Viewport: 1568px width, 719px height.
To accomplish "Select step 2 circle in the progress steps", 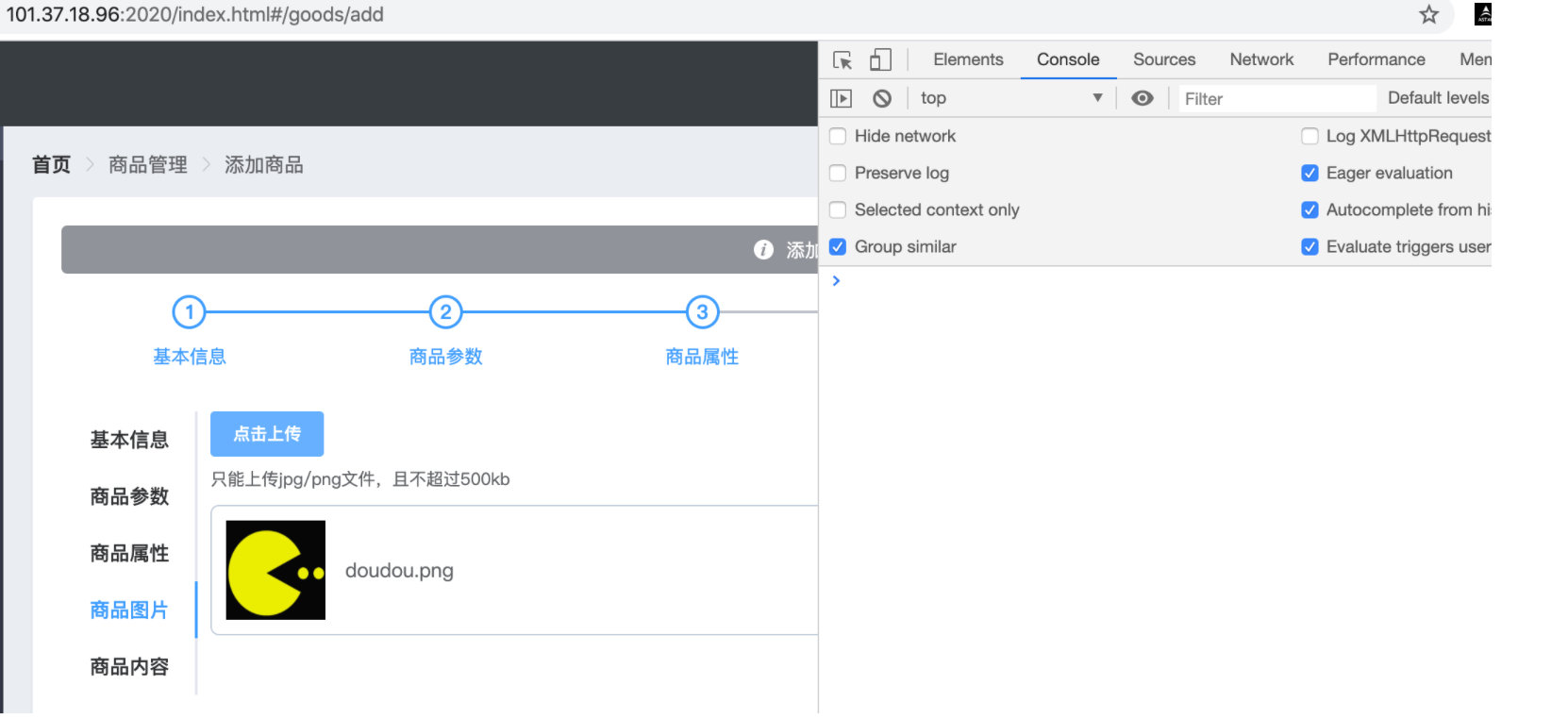I will [446, 311].
